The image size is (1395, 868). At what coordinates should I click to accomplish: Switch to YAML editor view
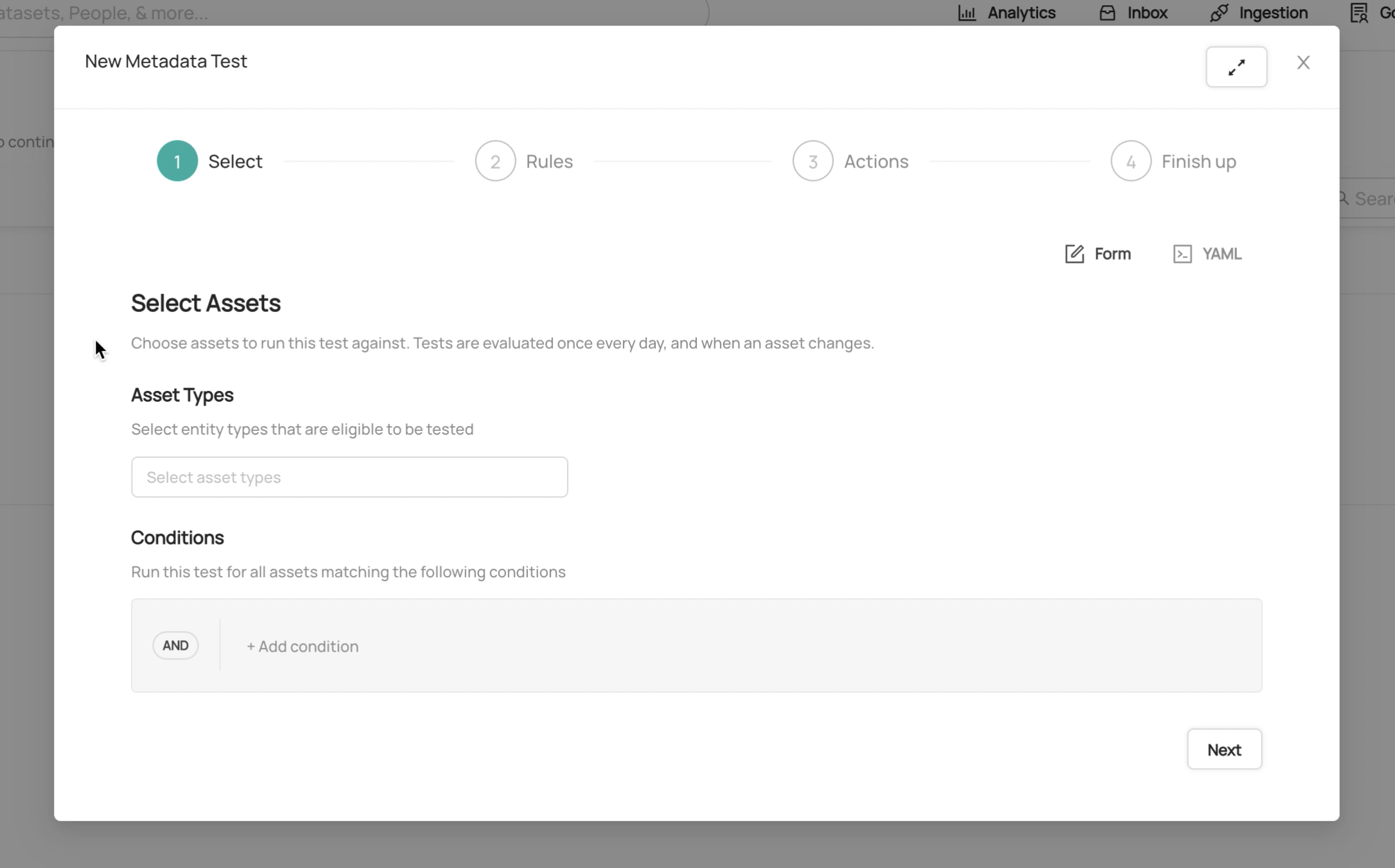pos(1220,254)
